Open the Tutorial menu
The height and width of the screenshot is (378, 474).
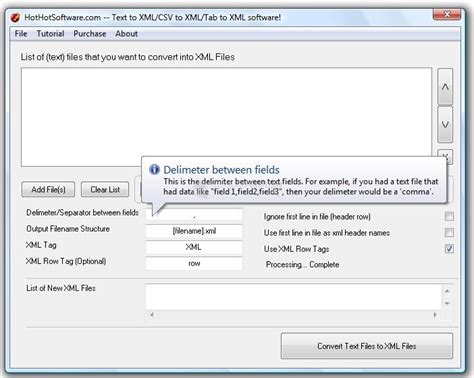(50, 34)
